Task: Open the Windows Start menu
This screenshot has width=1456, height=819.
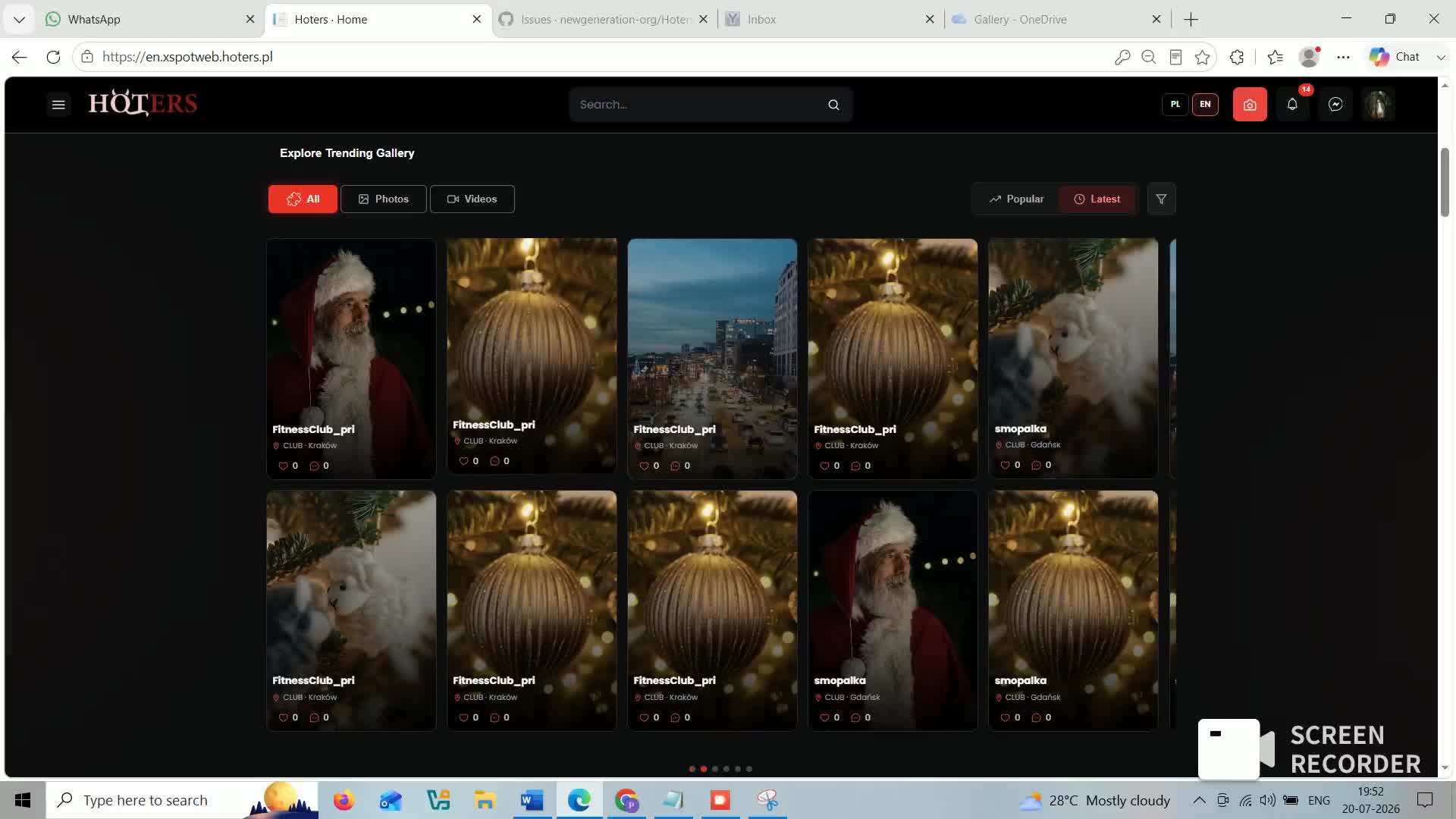Action: tap(23, 800)
